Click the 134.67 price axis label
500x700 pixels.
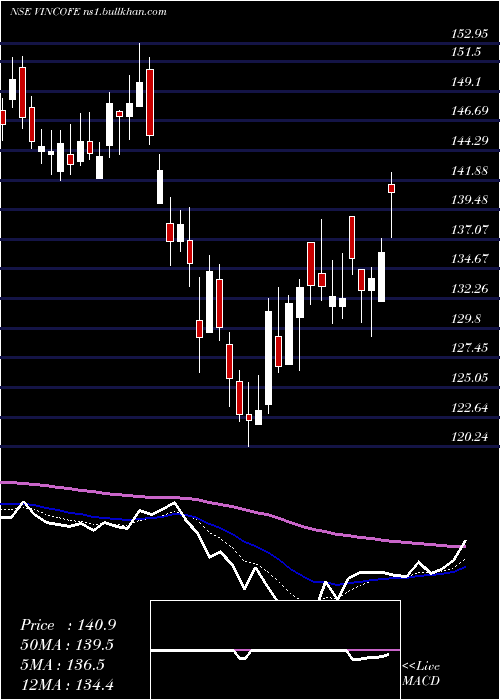[x=471, y=259]
